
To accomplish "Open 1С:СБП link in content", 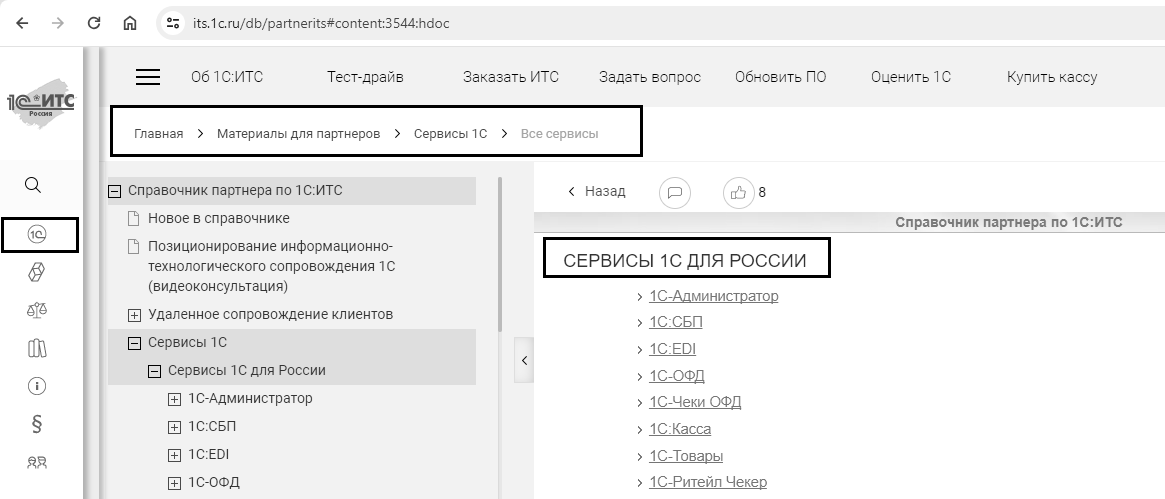I will [x=675, y=322].
